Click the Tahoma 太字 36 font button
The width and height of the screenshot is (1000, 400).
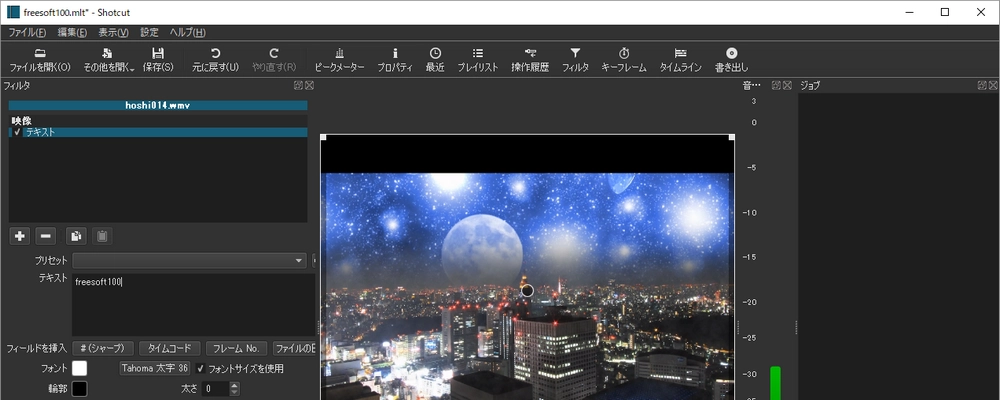[x=154, y=368]
